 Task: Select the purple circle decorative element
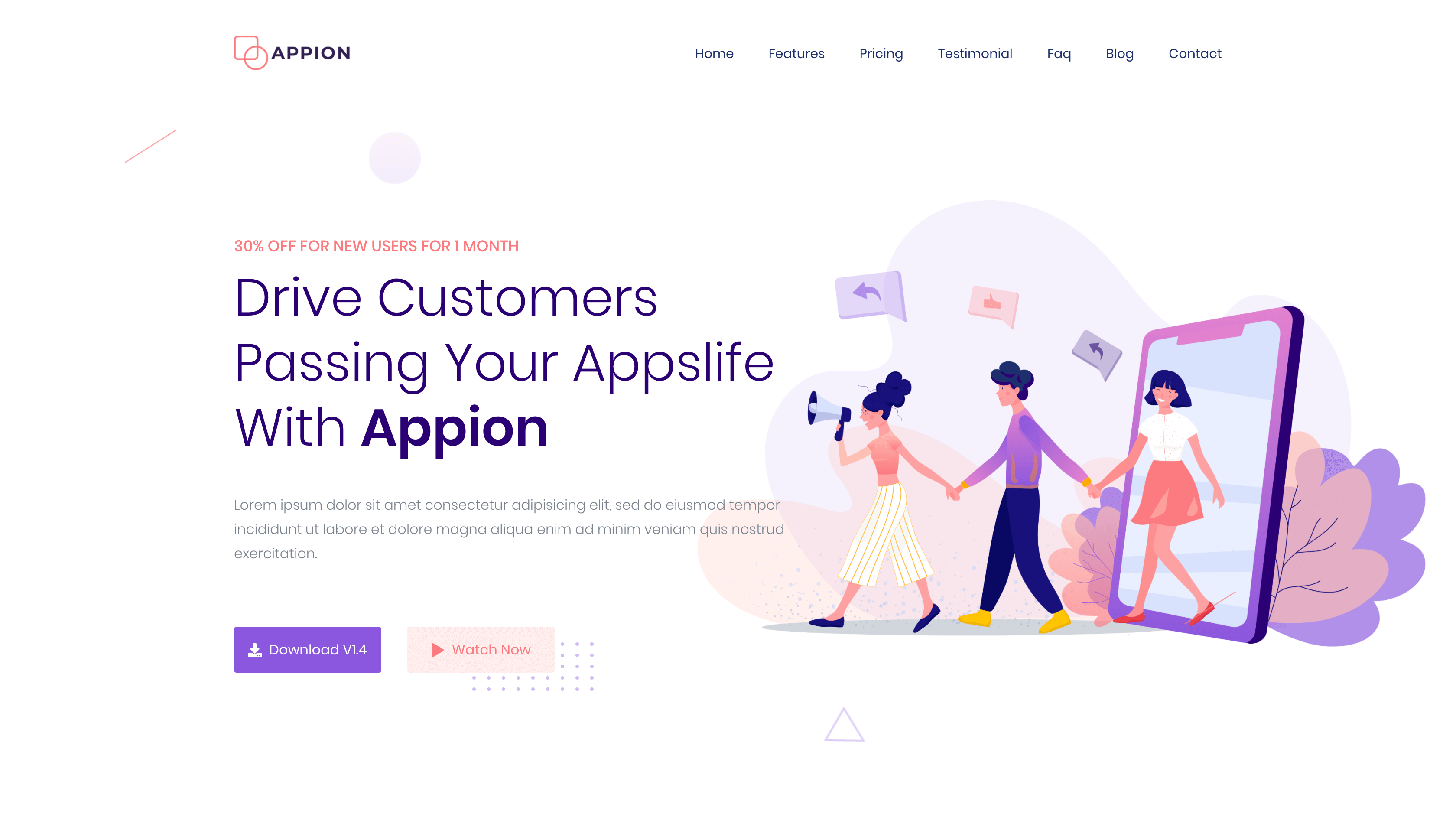(x=394, y=158)
